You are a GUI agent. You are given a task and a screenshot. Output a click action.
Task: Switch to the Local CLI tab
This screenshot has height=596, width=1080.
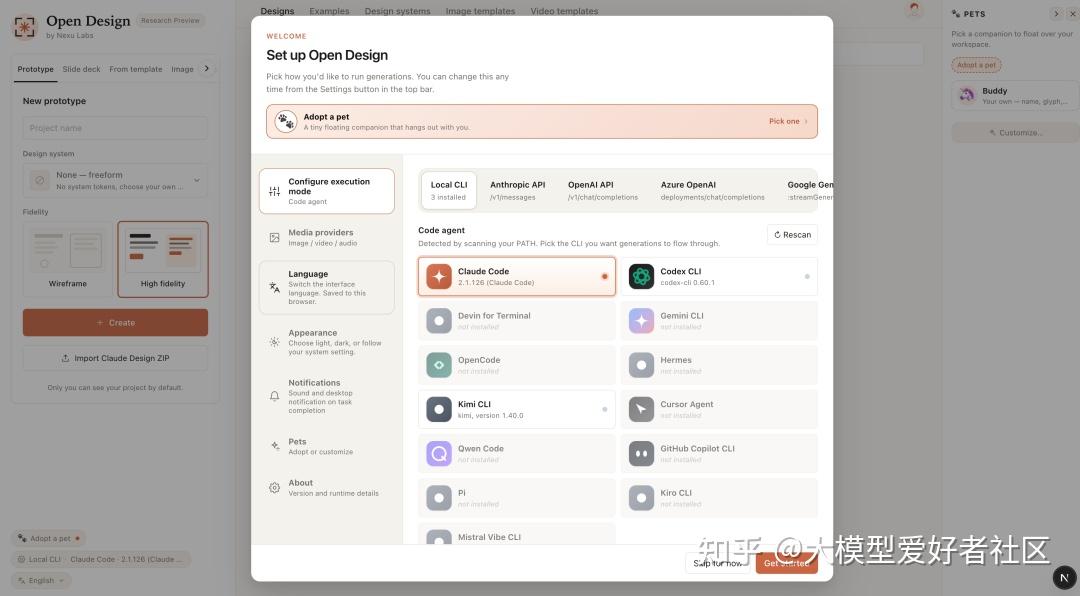pyautogui.click(x=449, y=190)
